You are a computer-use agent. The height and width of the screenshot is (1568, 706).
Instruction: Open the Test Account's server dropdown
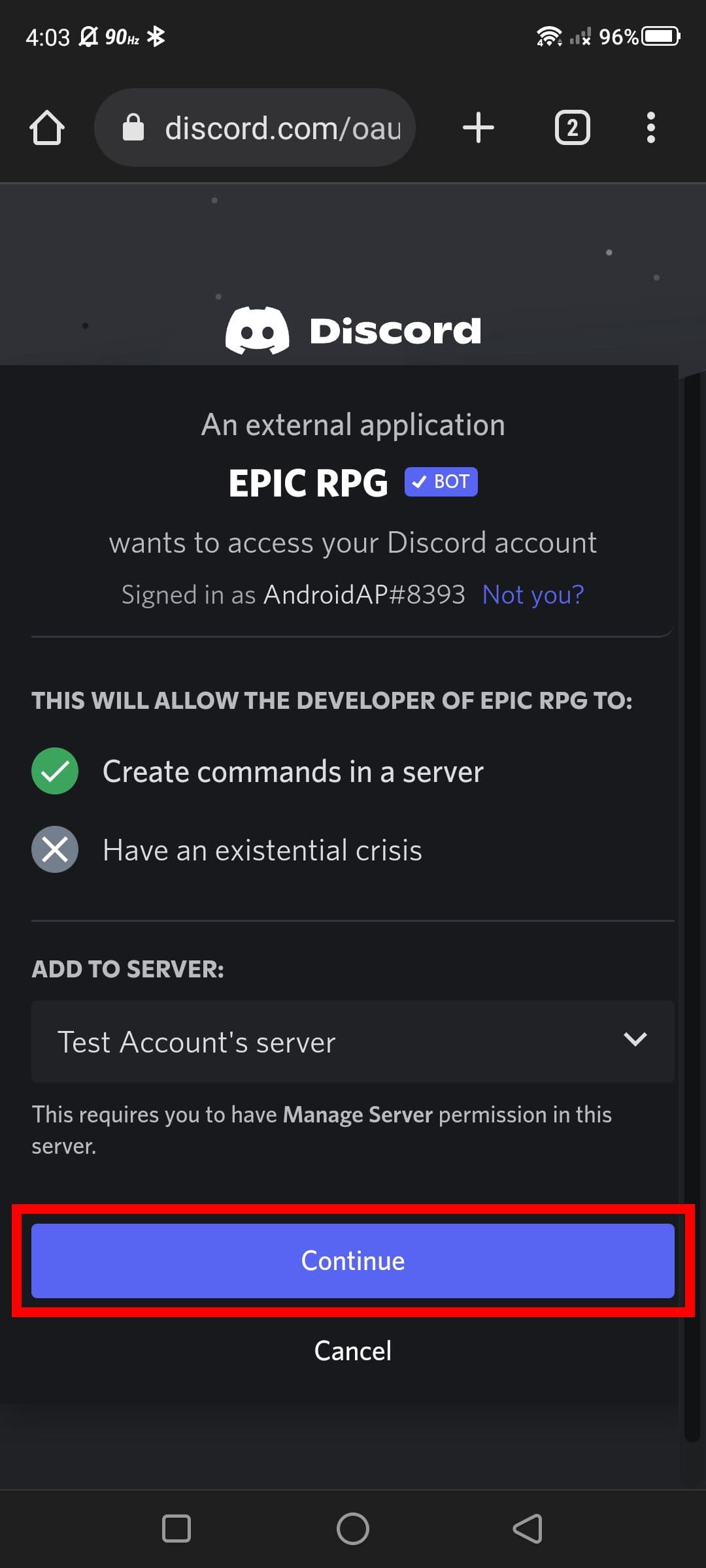(x=327, y=1041)
